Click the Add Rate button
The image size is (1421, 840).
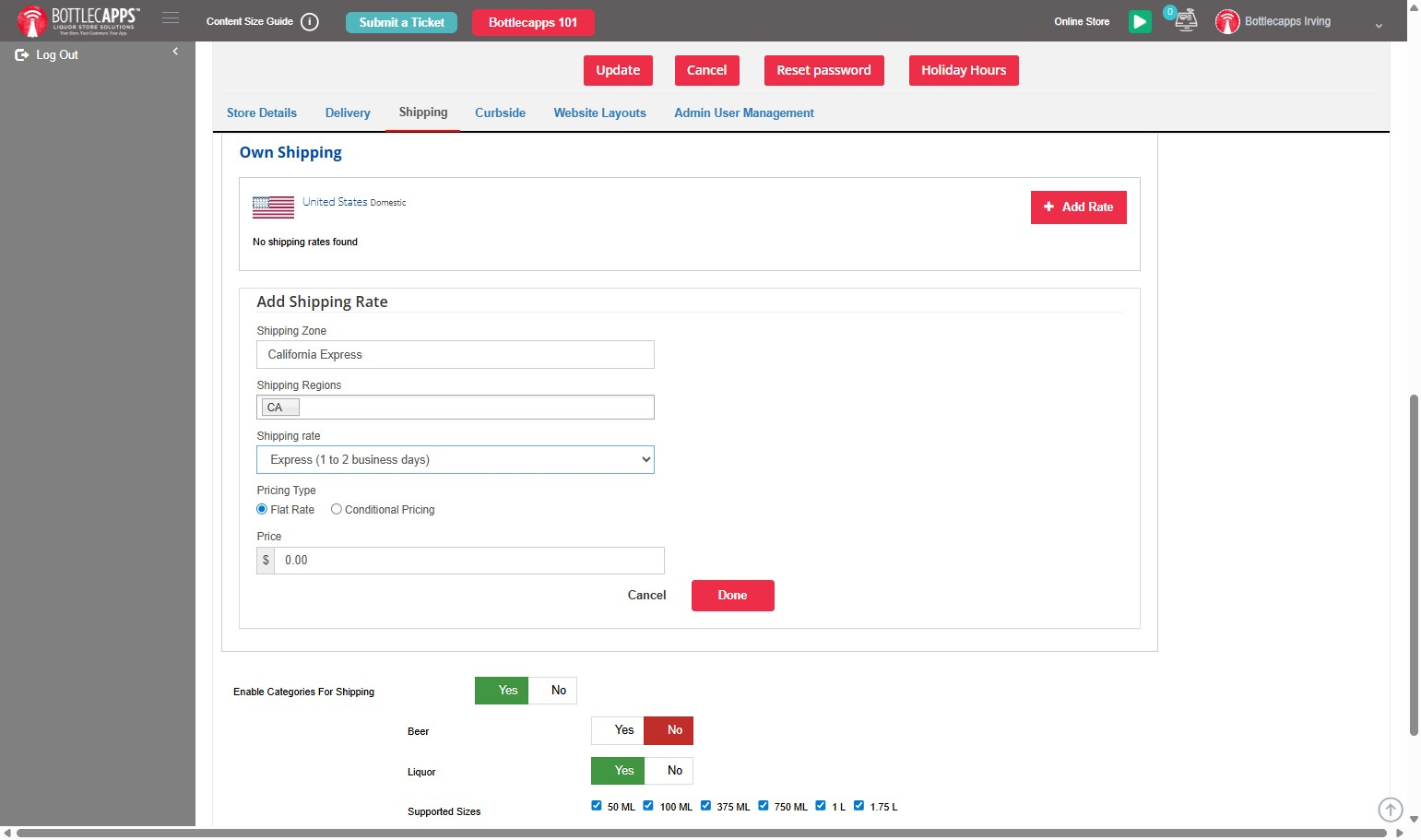tap(1079, 207)
